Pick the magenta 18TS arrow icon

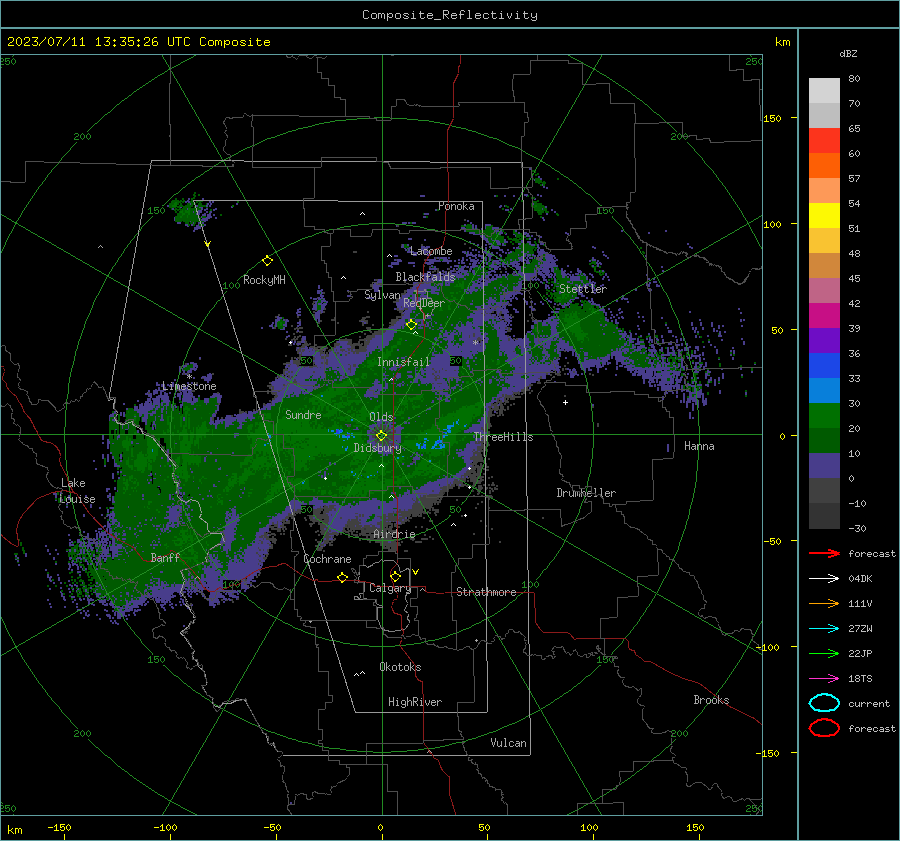coord(824,678)
